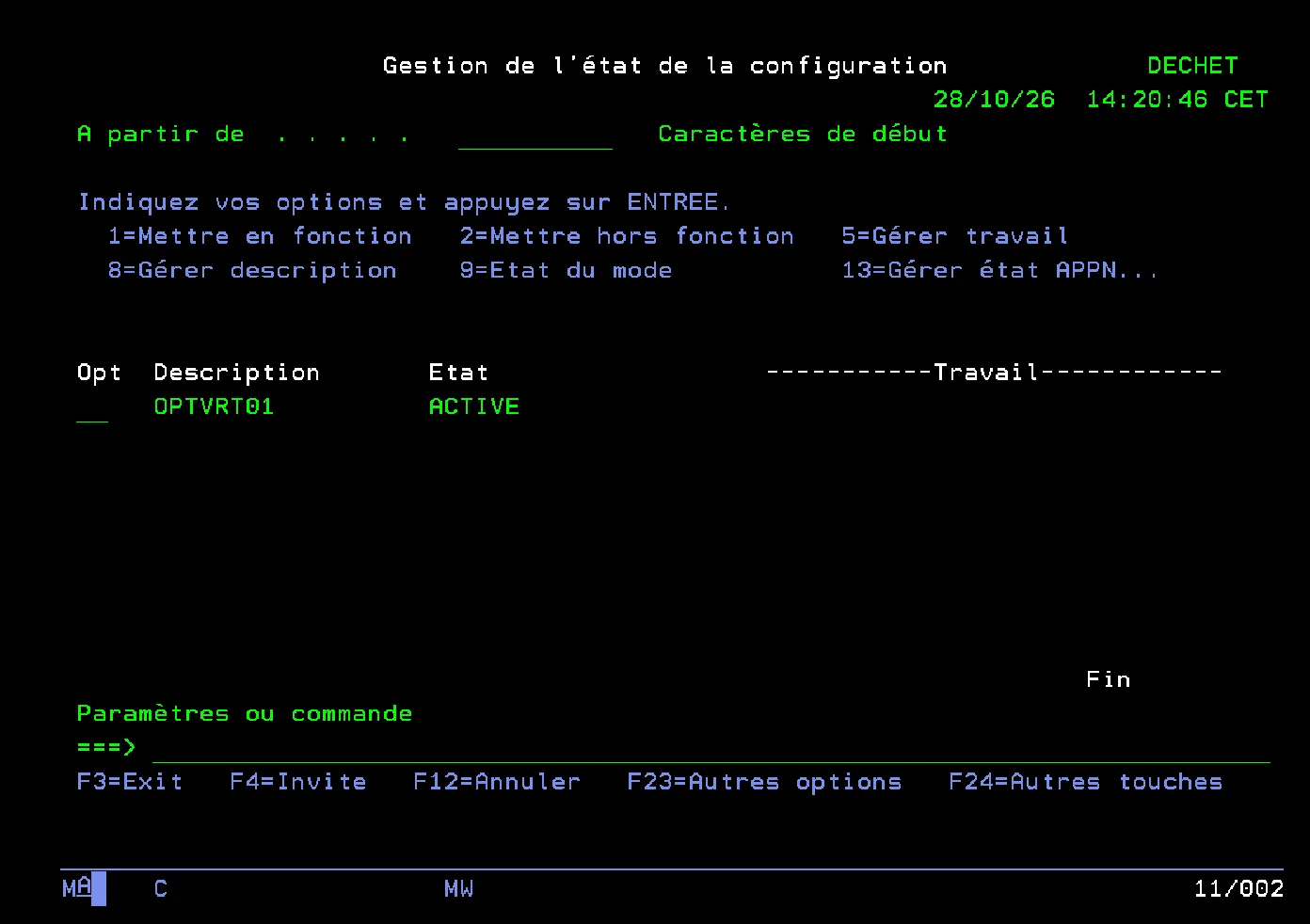Click the system name DECHET
Image resolution: width=1310 pixels, height=924 pixels.
click(x=1192, y=66)
